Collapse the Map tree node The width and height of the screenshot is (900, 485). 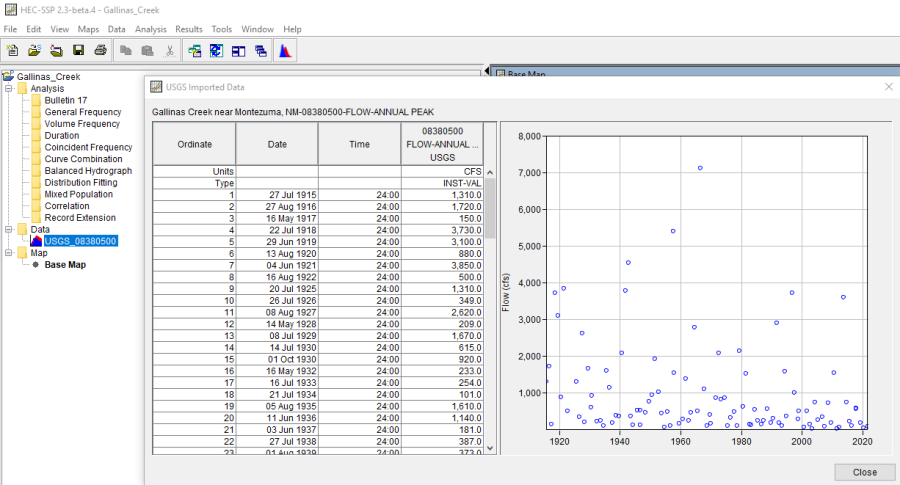[9, 253]
